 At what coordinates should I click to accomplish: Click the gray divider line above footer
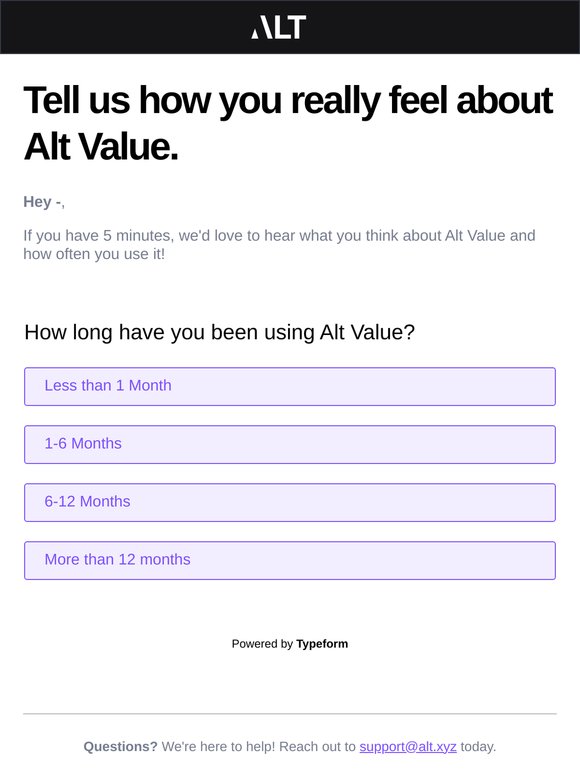(290, 713)
